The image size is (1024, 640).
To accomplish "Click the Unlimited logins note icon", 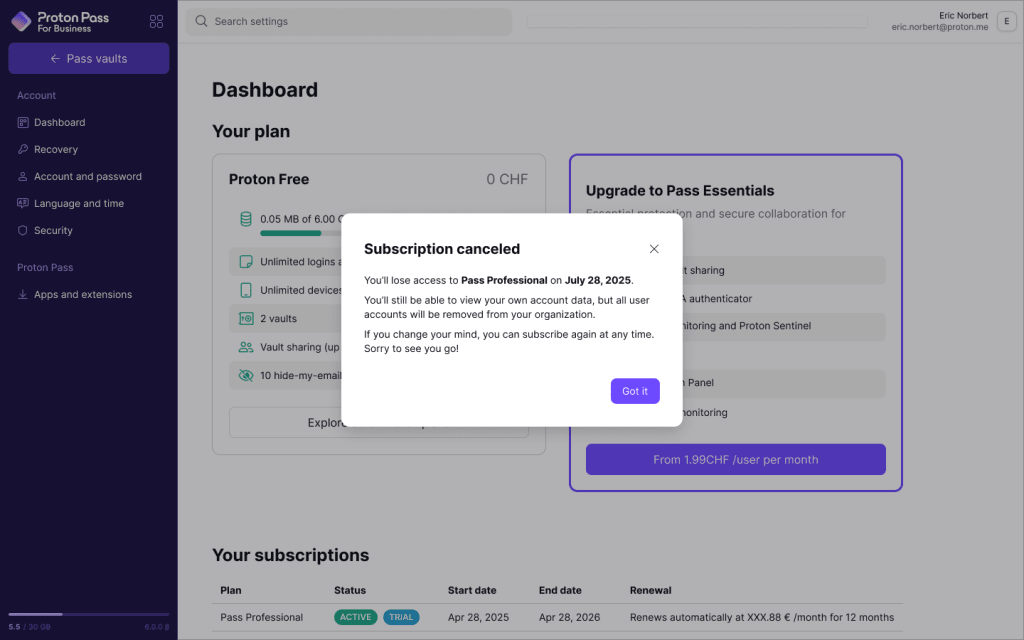I will coord(246,262).
